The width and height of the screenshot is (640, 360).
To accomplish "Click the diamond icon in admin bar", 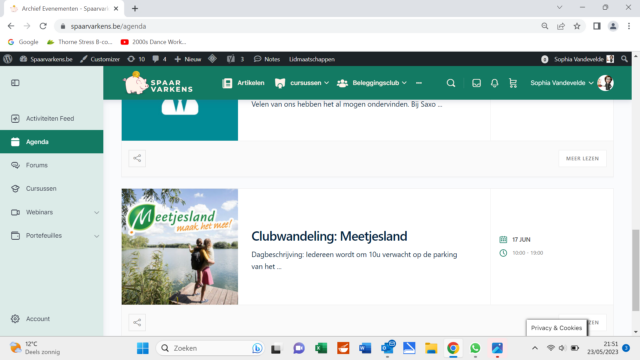I will [x=213, y=59].
